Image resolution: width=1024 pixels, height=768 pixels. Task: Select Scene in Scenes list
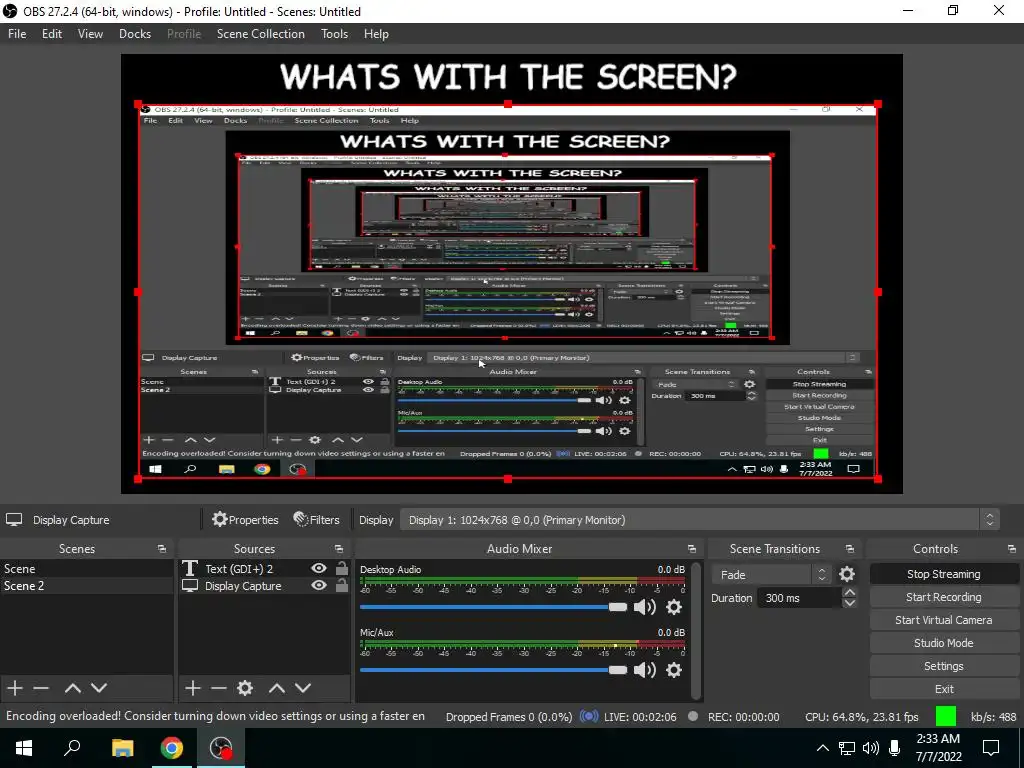87,569
